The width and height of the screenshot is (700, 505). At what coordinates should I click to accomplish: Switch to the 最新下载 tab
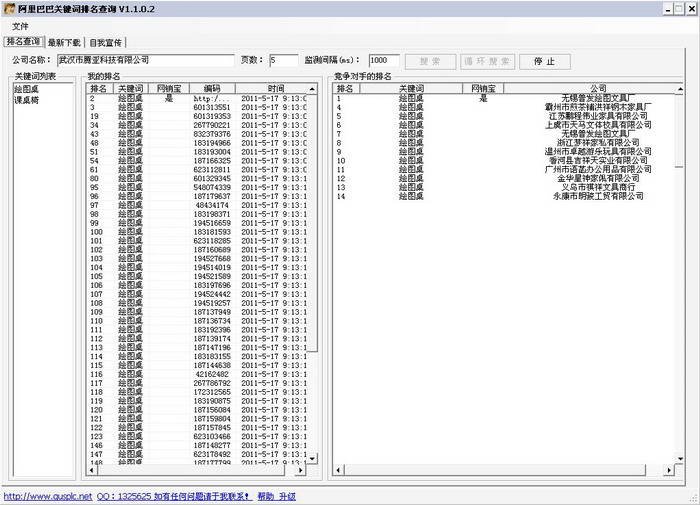pyautogui.click(x=64, y=43)
